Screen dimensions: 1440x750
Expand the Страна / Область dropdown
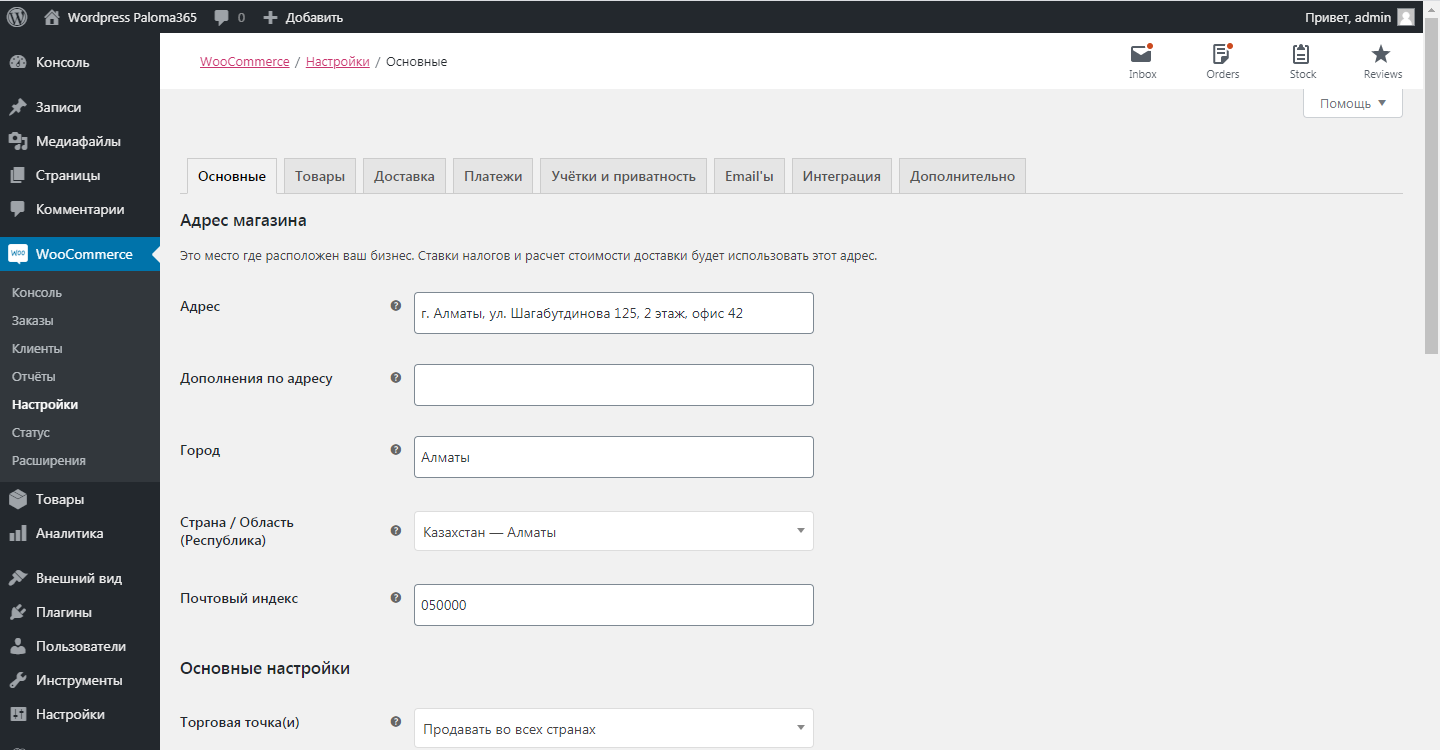[613, 531]
